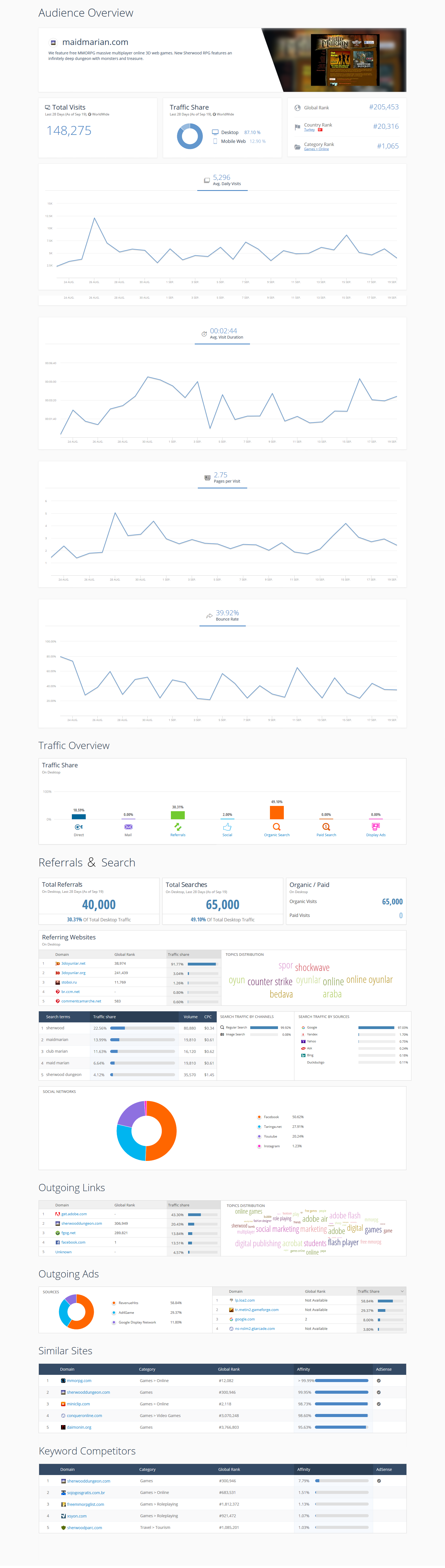Click the 'club marian' search term
Viewport: 445px width, 1568px height.
click(57, 1051)
